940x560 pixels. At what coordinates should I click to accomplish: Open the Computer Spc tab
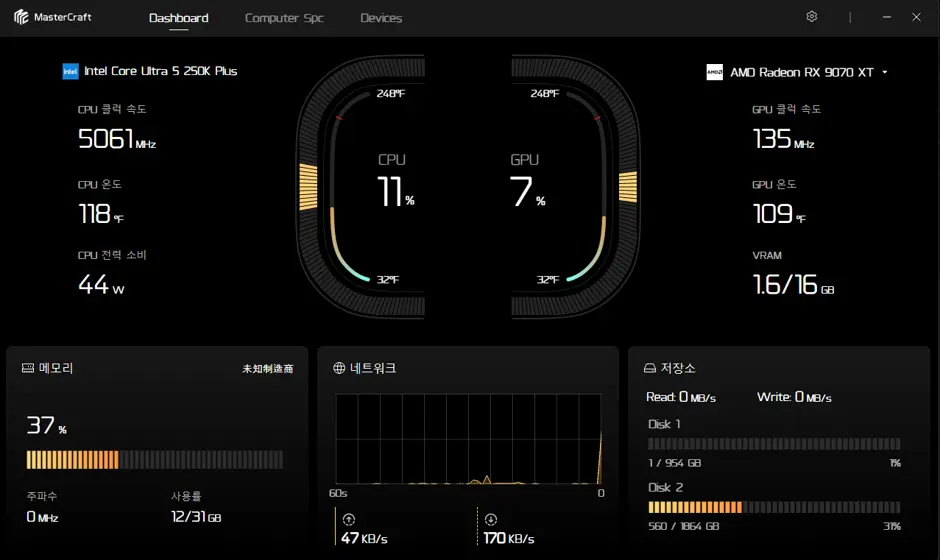(284, 18)
